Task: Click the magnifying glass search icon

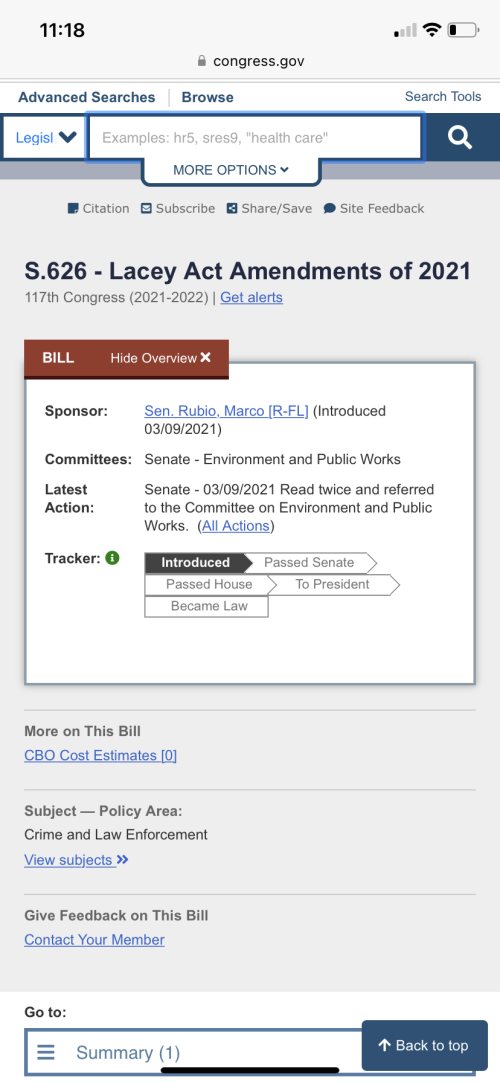Action: pos(459,137)
